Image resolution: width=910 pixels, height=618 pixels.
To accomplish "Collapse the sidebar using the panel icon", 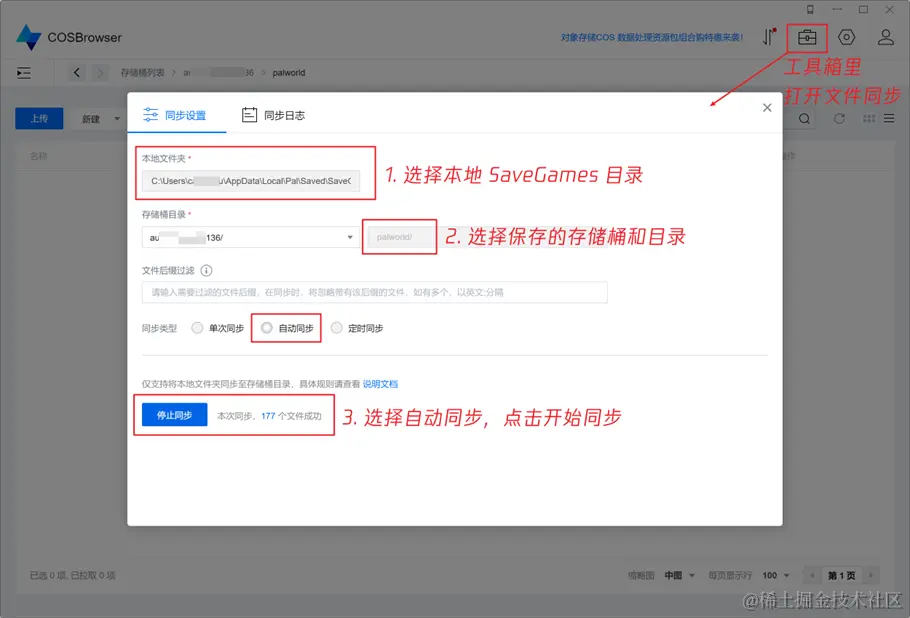I will [25, 72].
